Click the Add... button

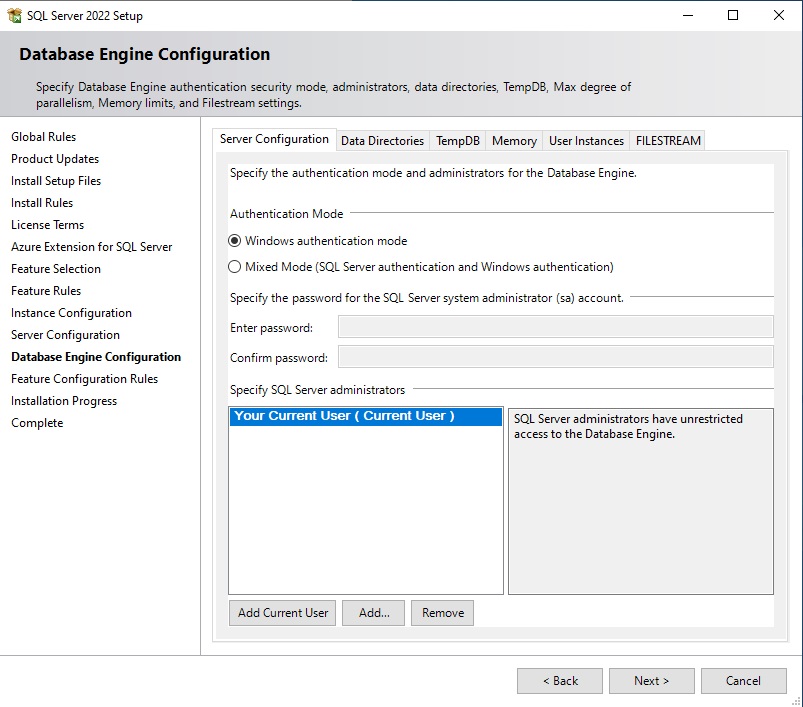(374, 613)
